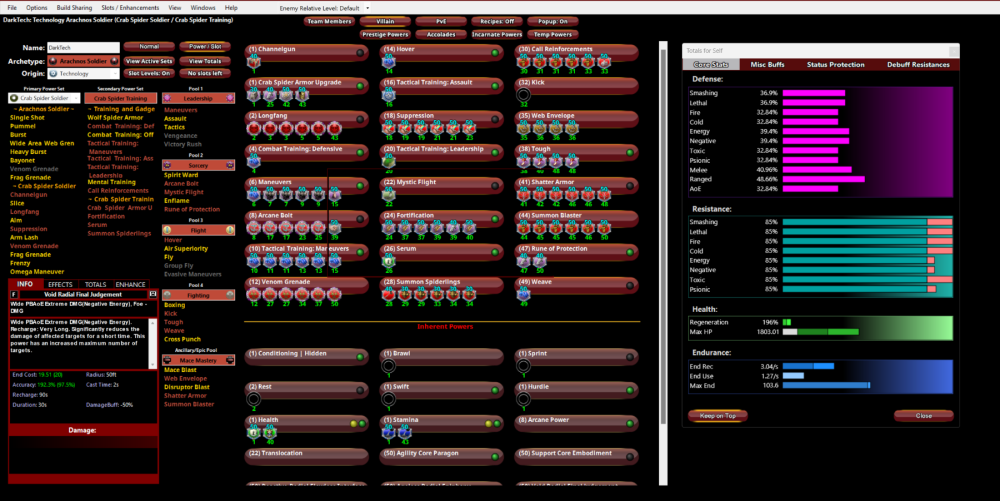Click the View Active Sets button

click(149, 61)
